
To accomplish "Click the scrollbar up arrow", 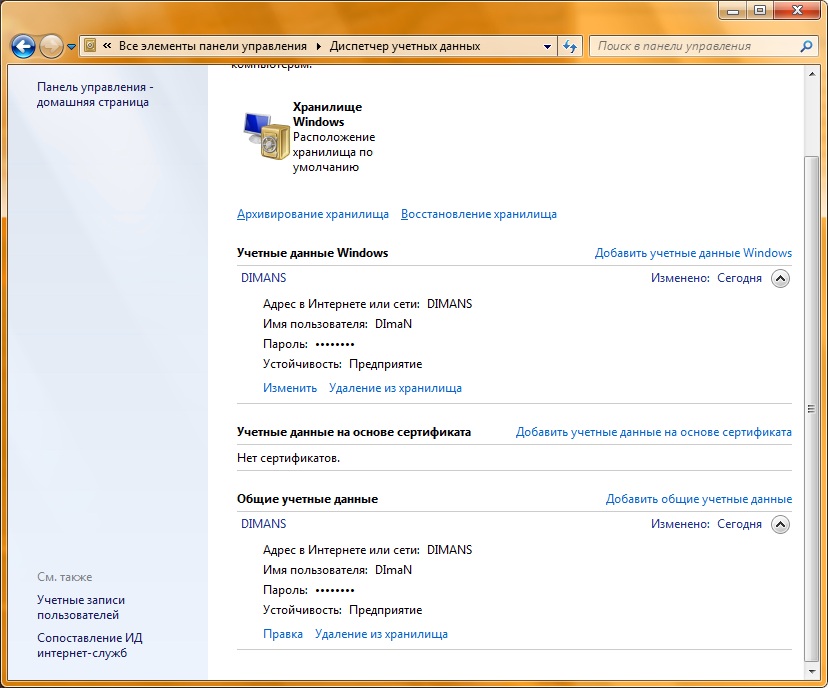I will click(x=812, y=74).
